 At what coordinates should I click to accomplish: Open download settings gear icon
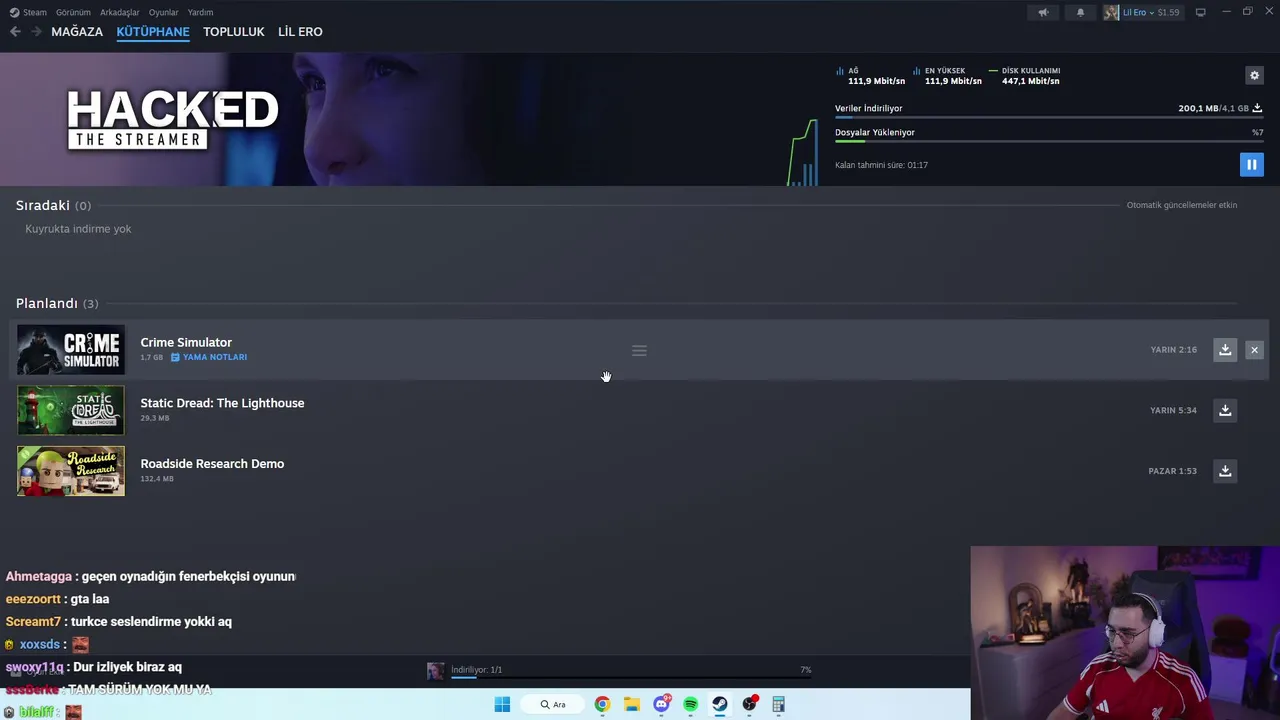[x=1254, y=75]
